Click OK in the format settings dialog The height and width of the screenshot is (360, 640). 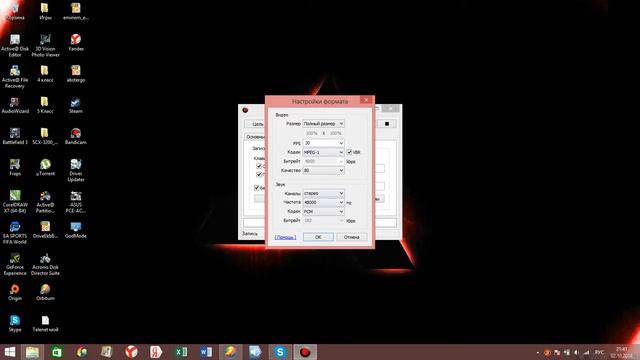coord(318,237)
